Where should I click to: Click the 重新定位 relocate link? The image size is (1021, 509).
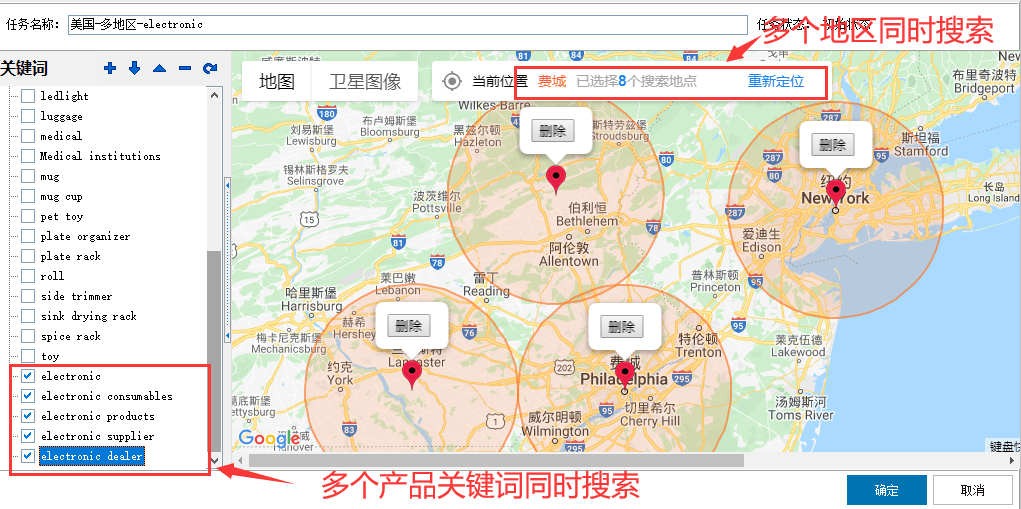(776, 81)
